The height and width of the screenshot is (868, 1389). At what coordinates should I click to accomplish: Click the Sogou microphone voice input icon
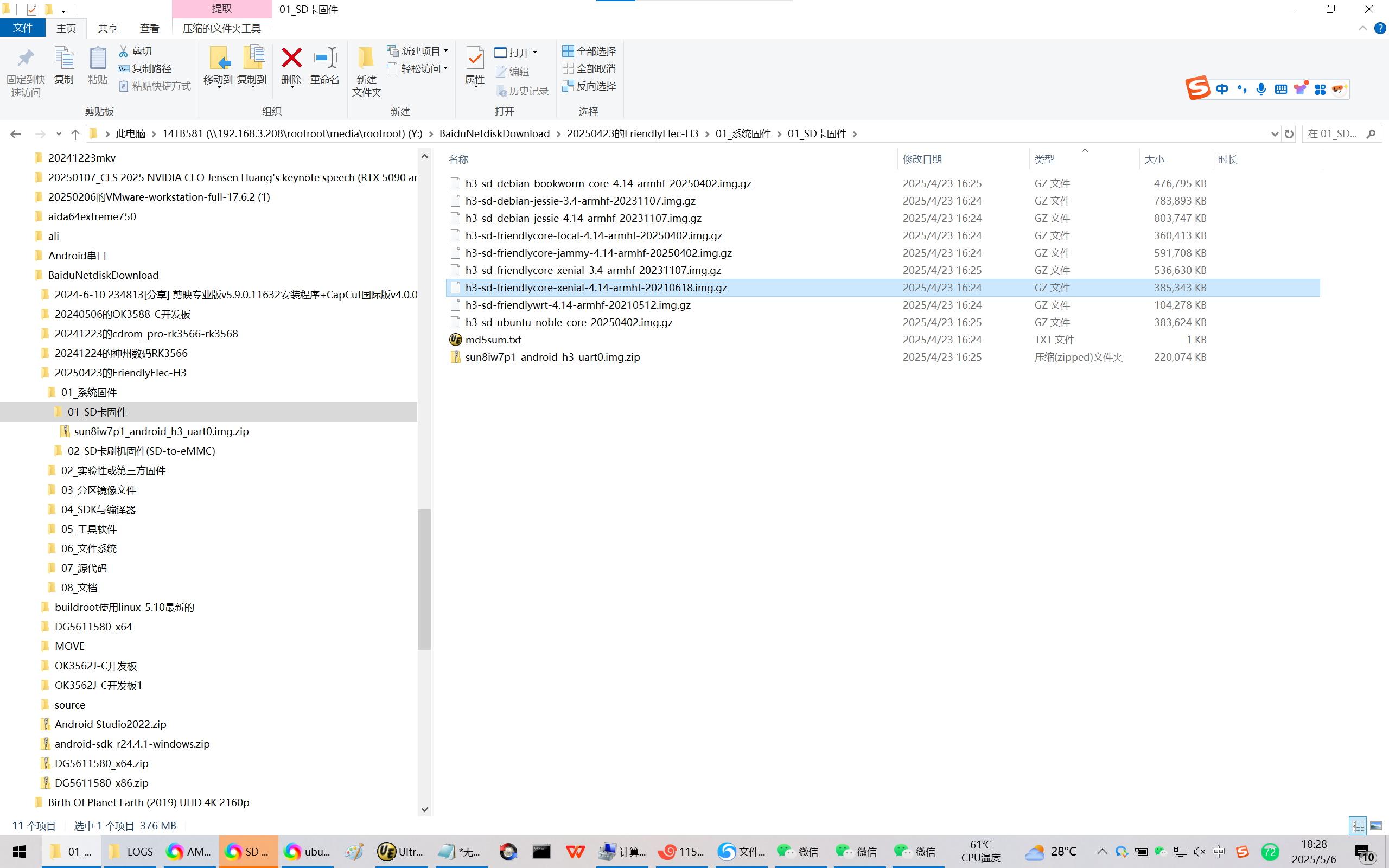tap(1260, 89)
